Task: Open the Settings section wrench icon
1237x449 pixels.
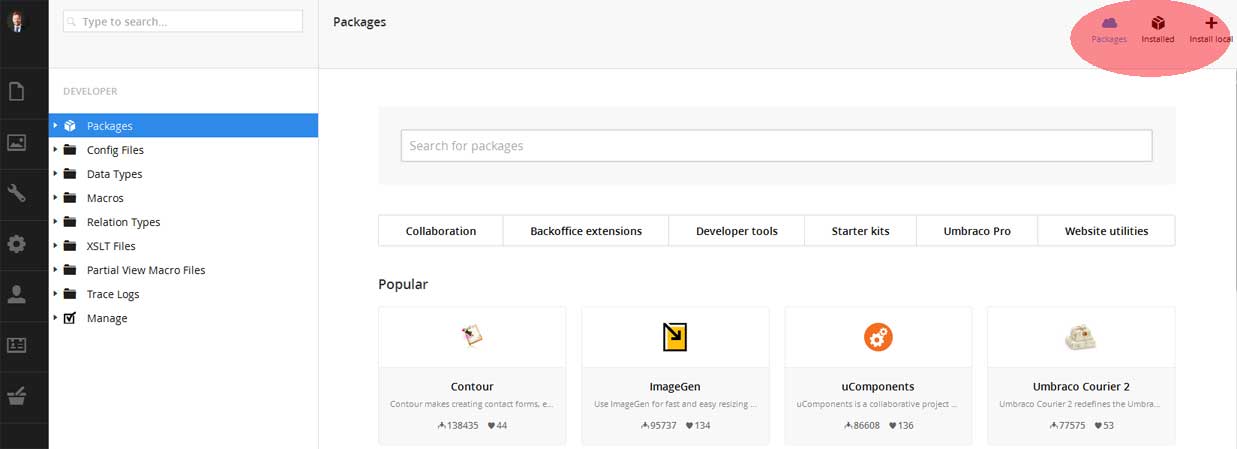Action: 16,193
